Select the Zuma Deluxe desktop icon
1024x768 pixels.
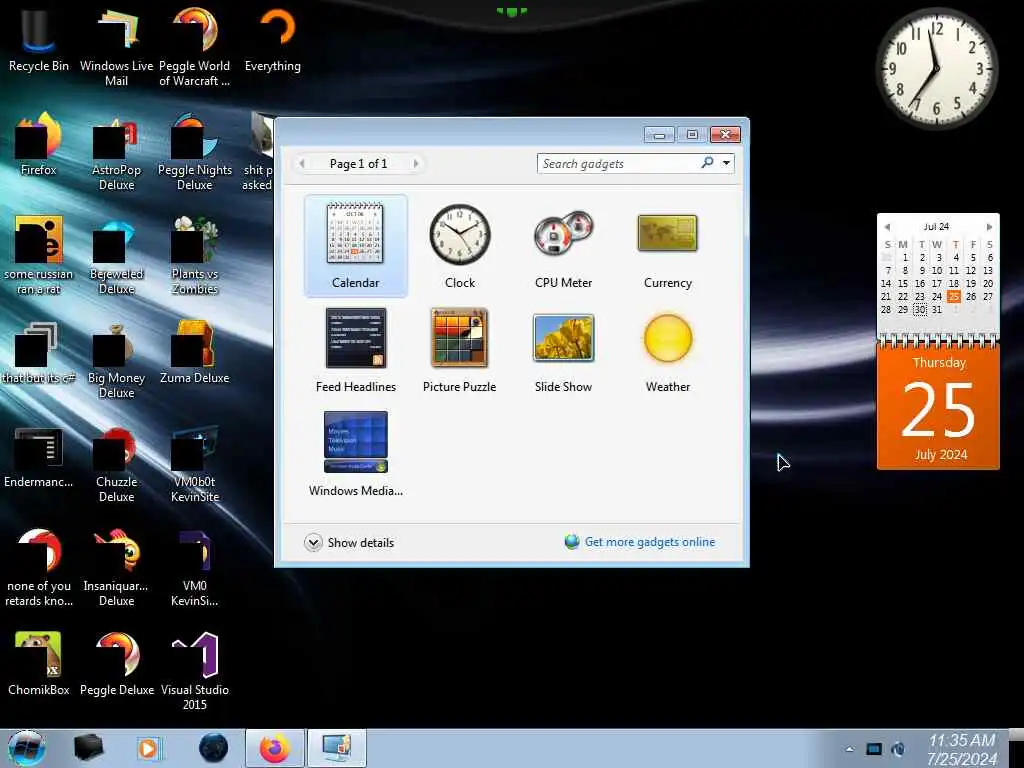click(x=195, y=353)
